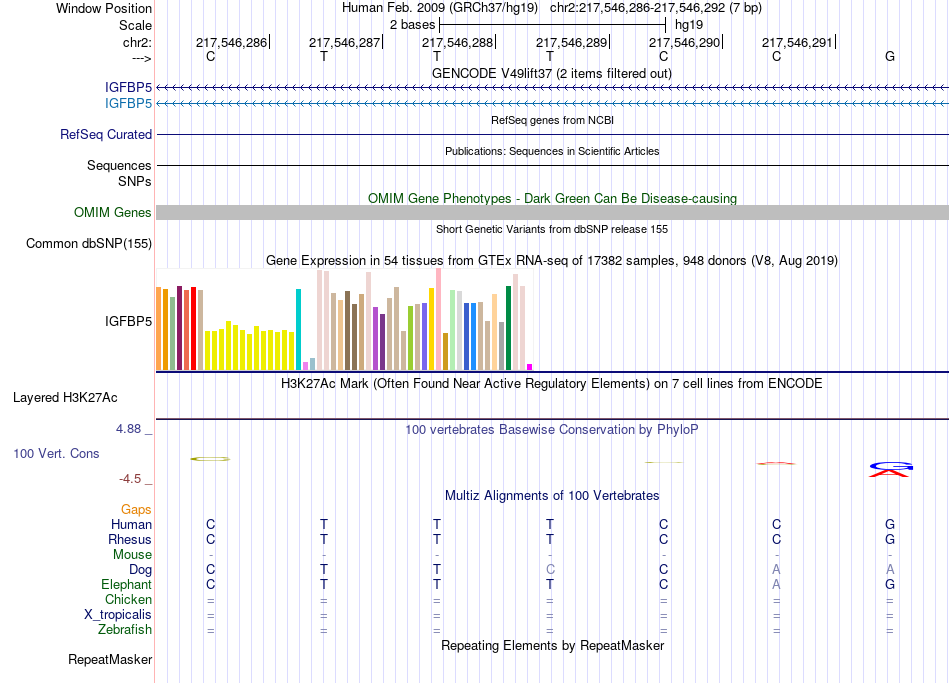This screenshot has height=683, width=950.
Task: Open the Common dbSNP(155) track label
Action: [88, 244]
